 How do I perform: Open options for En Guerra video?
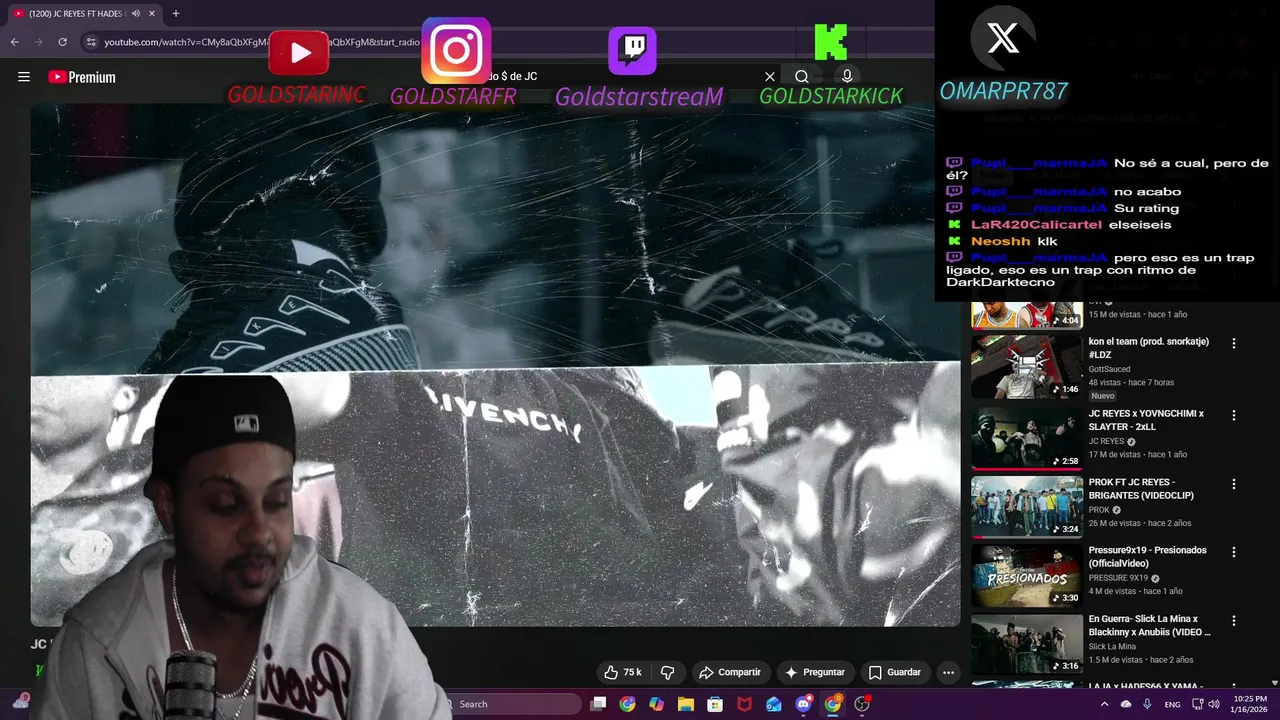tap(1233, 621)
